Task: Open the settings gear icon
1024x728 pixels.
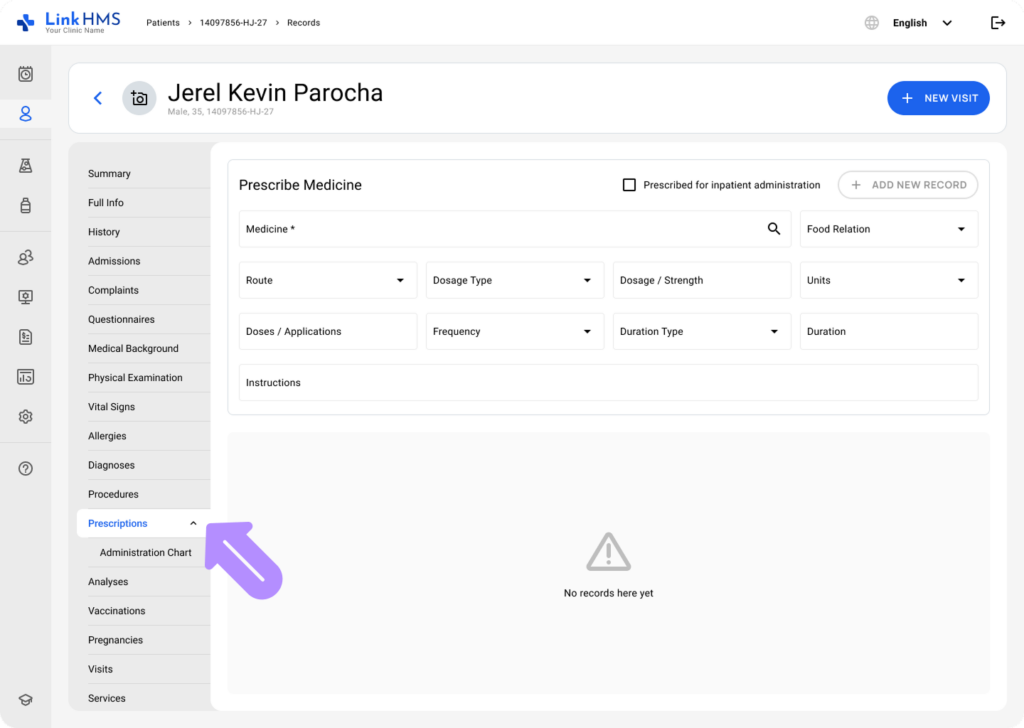Action: [x=25, y=416]
